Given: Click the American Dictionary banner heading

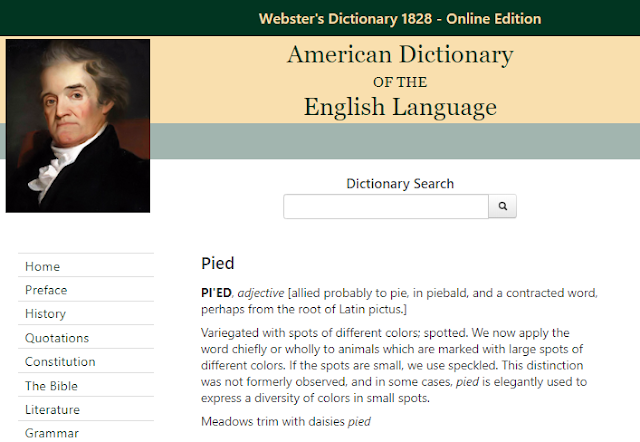Looking at the screenshot, I should tap(400, 55).
